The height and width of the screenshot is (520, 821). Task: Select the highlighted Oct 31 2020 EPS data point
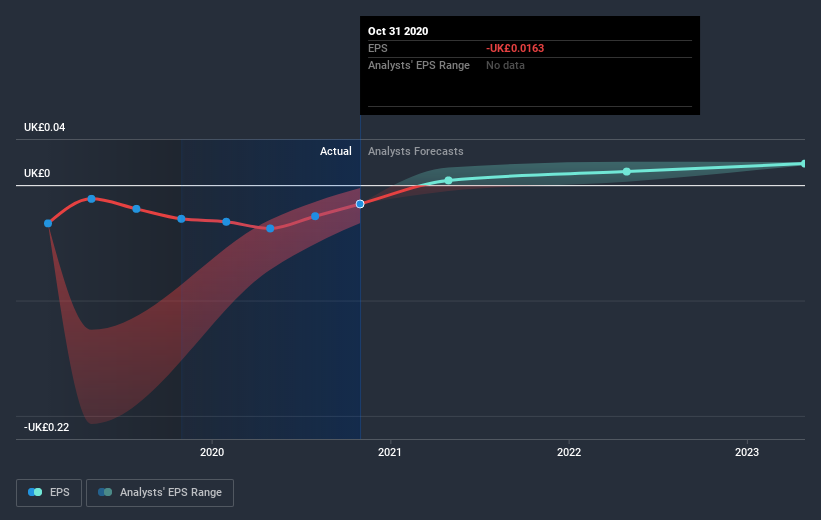click(360, 204)
